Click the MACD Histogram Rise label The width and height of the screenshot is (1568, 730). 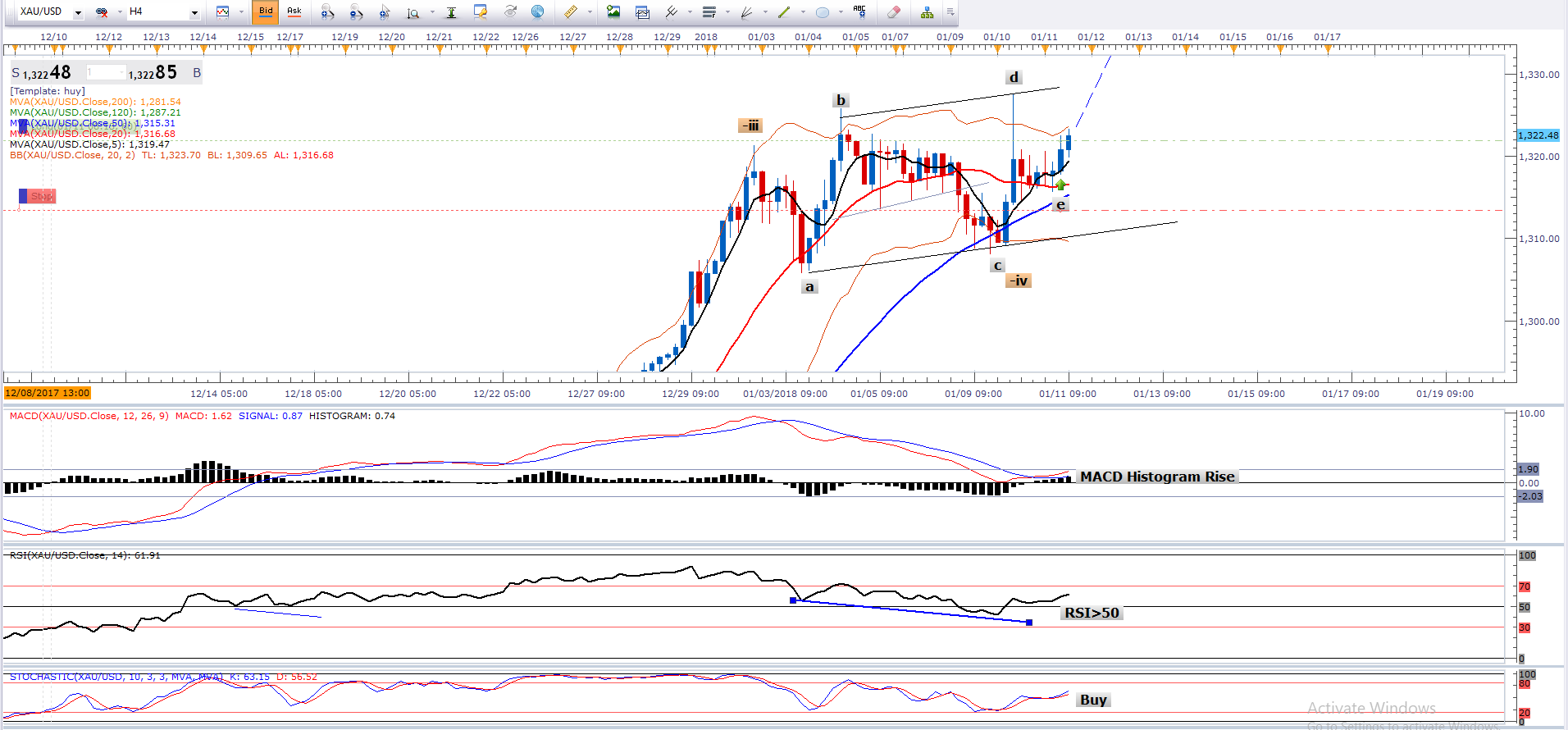tap(1156, 477)
